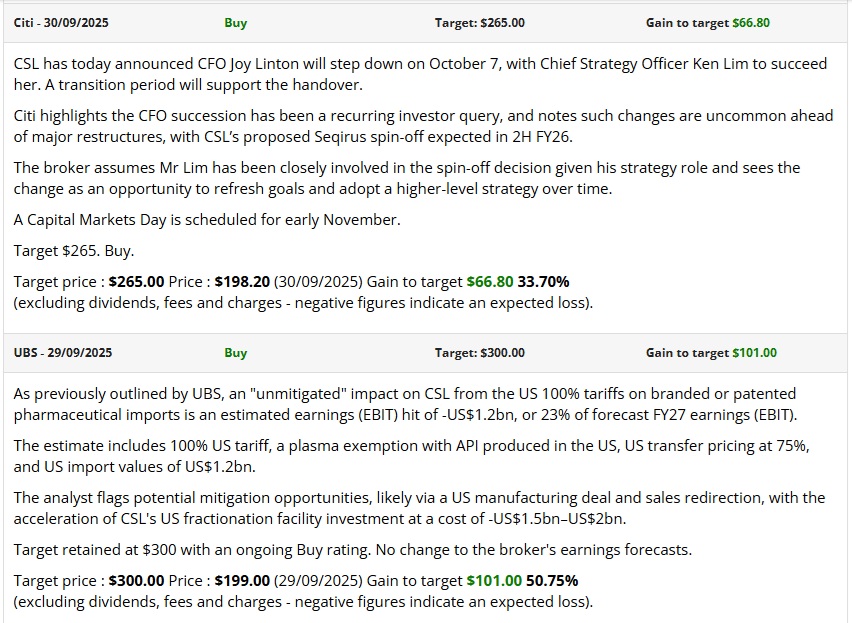Click UBS paragraph on potential mitigation opportunities
The image size is (852, 623).
pyautogui.click(x=420, y=507)
